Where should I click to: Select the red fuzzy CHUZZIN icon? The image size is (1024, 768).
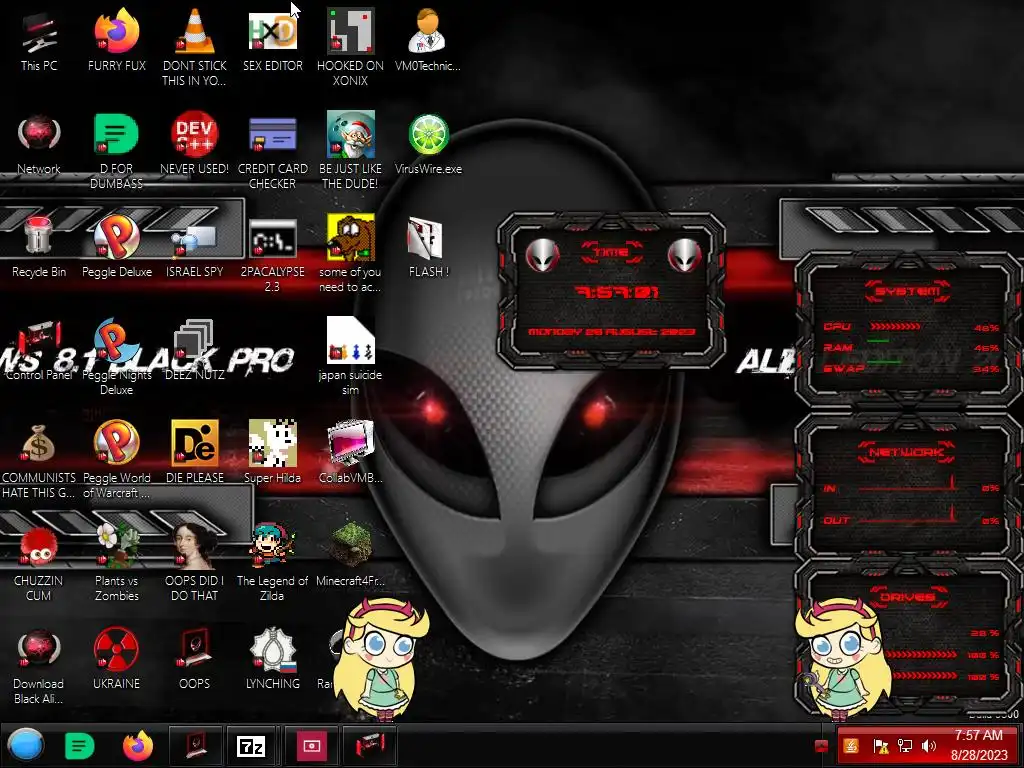point(39,547)
